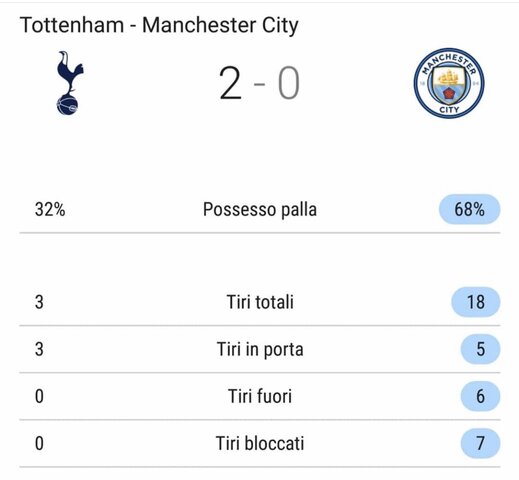
Task: Click the highlighted 68% possession badge
Action: point(469,209)
